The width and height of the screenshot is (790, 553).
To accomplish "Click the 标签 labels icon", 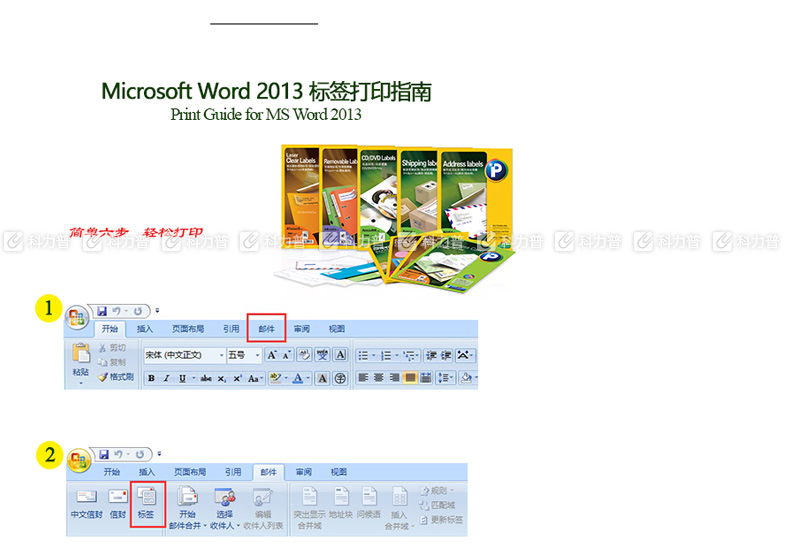I will coord(147,497).
